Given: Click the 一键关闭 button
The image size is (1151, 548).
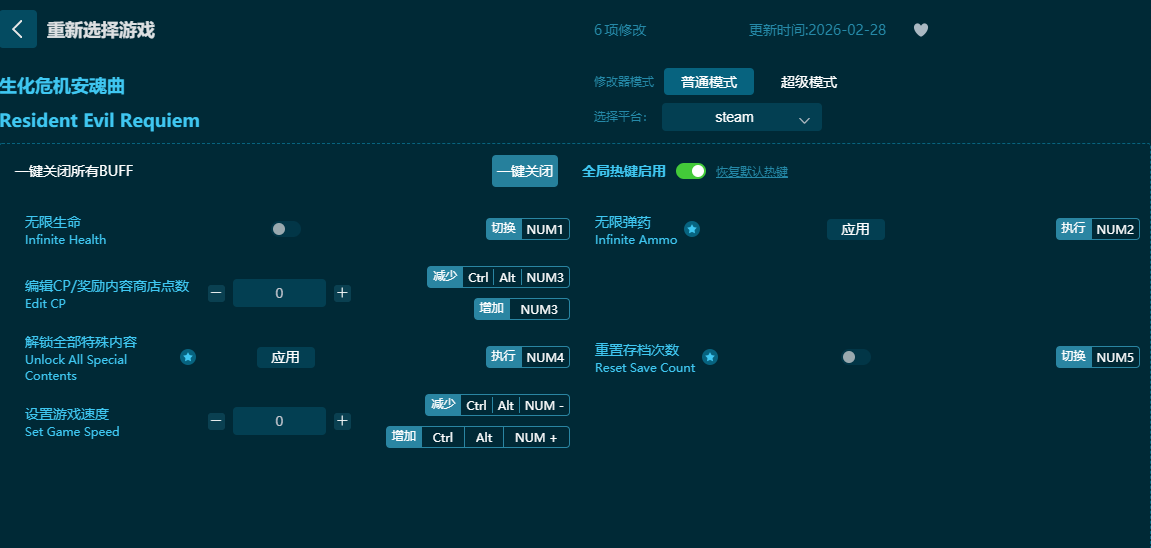Looking at the screenshot, I should (524, 171).
